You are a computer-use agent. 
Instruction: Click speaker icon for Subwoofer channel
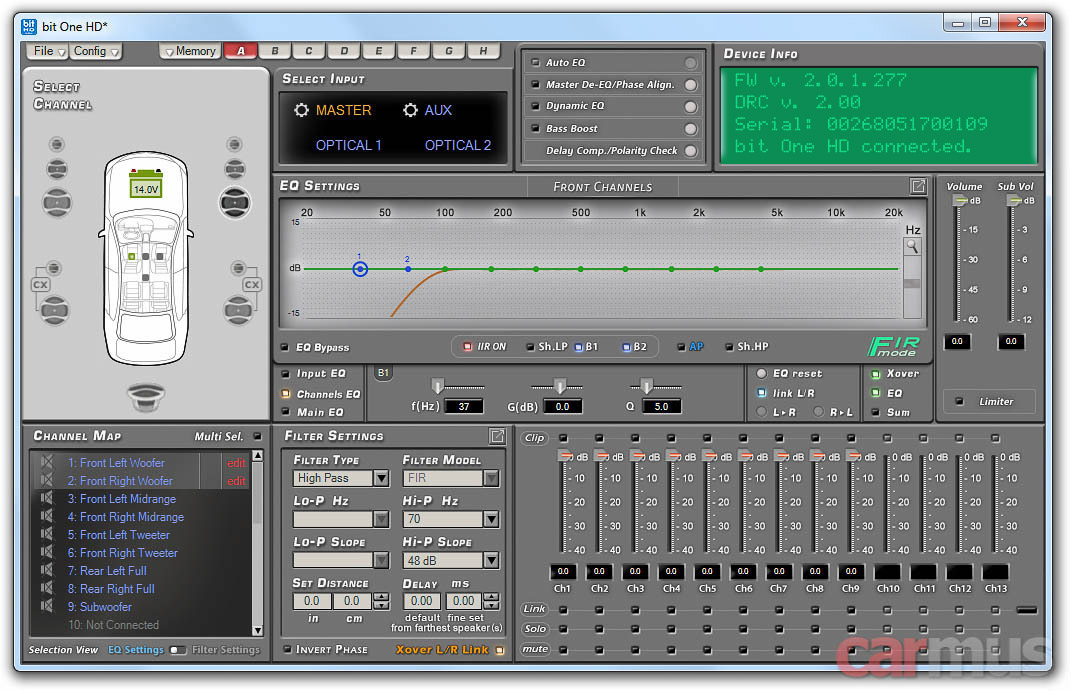46,606
